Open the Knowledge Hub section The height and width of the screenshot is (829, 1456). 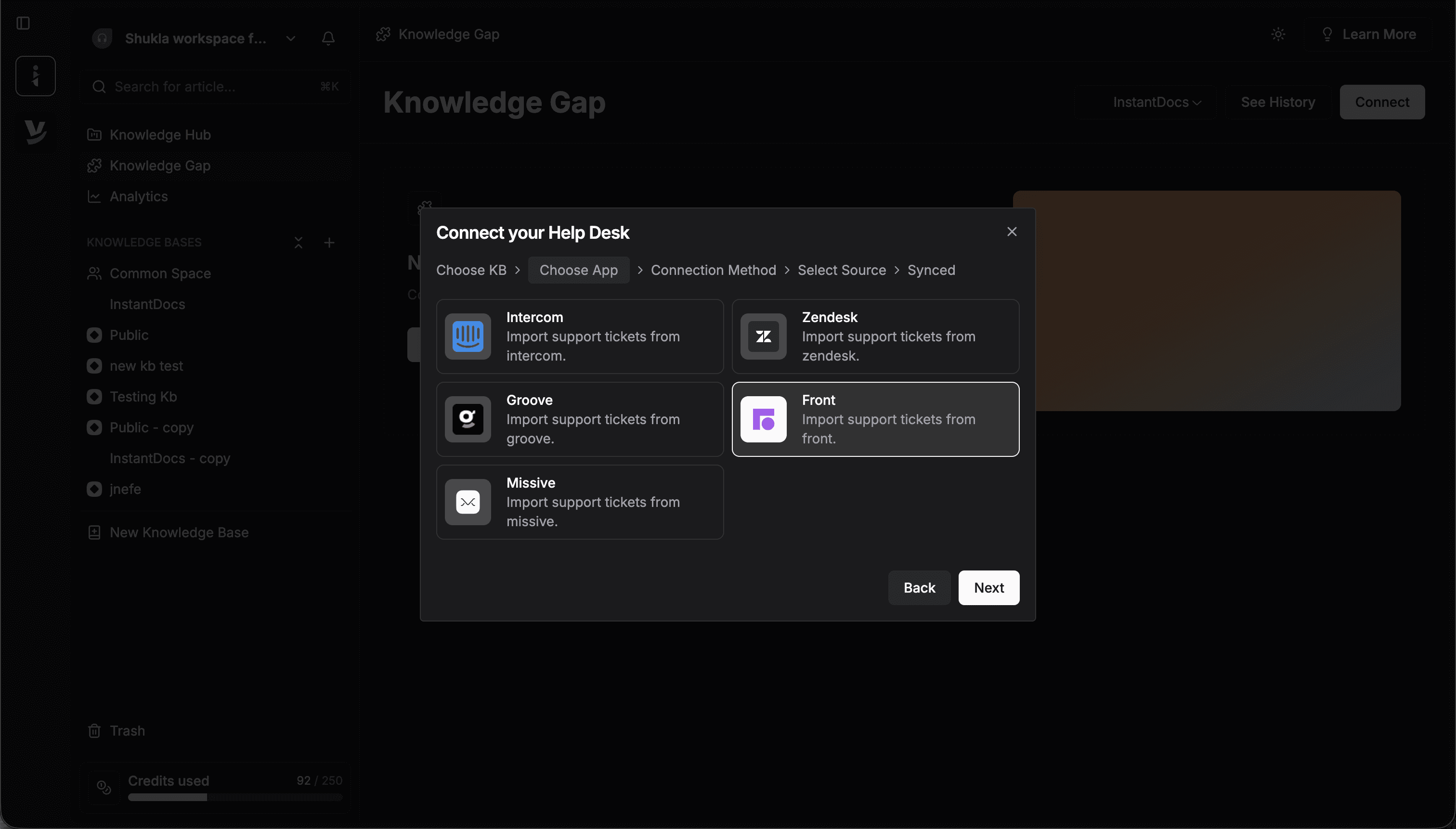point(160,134)
